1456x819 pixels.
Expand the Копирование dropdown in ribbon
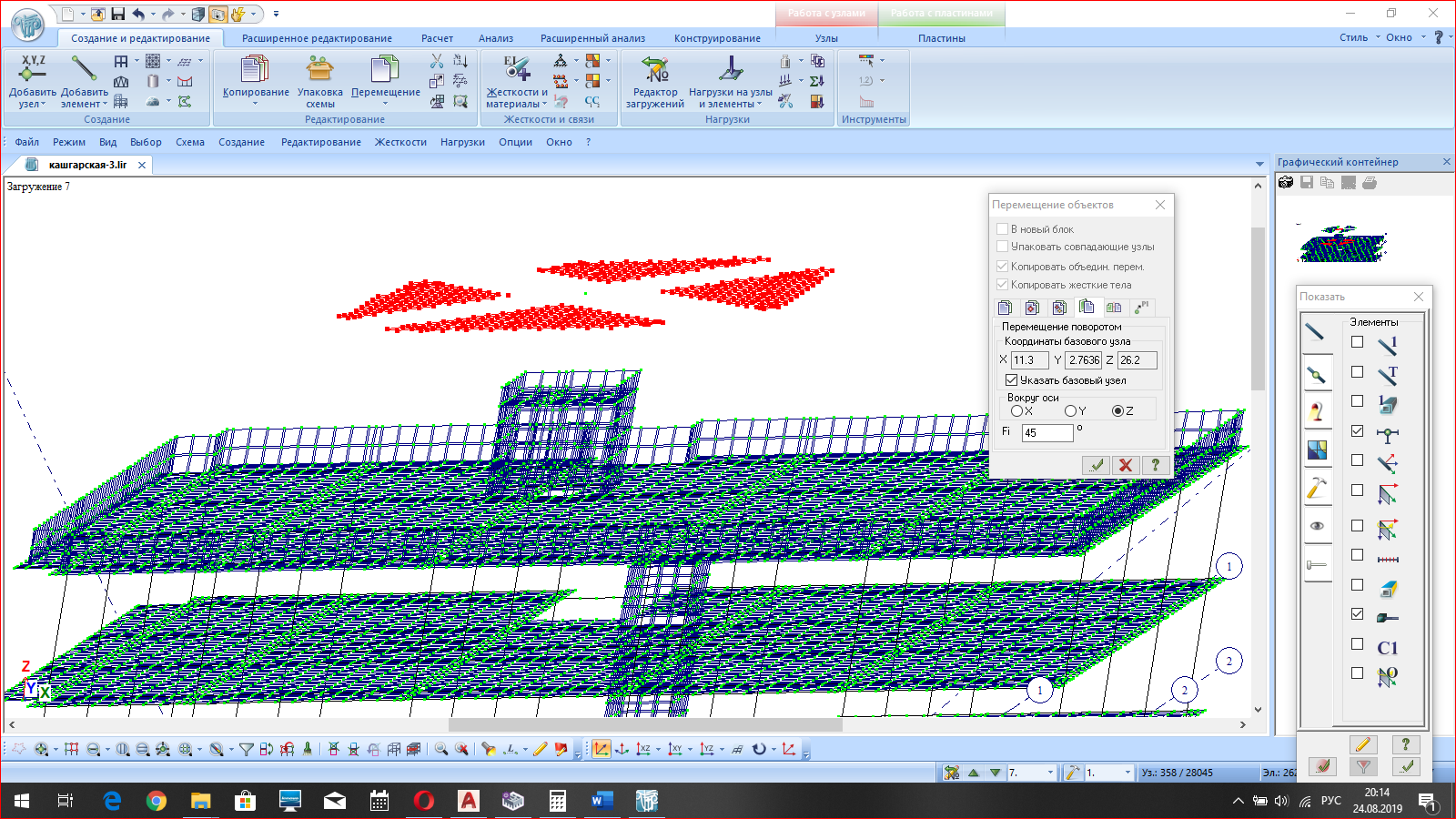point(255,104)
